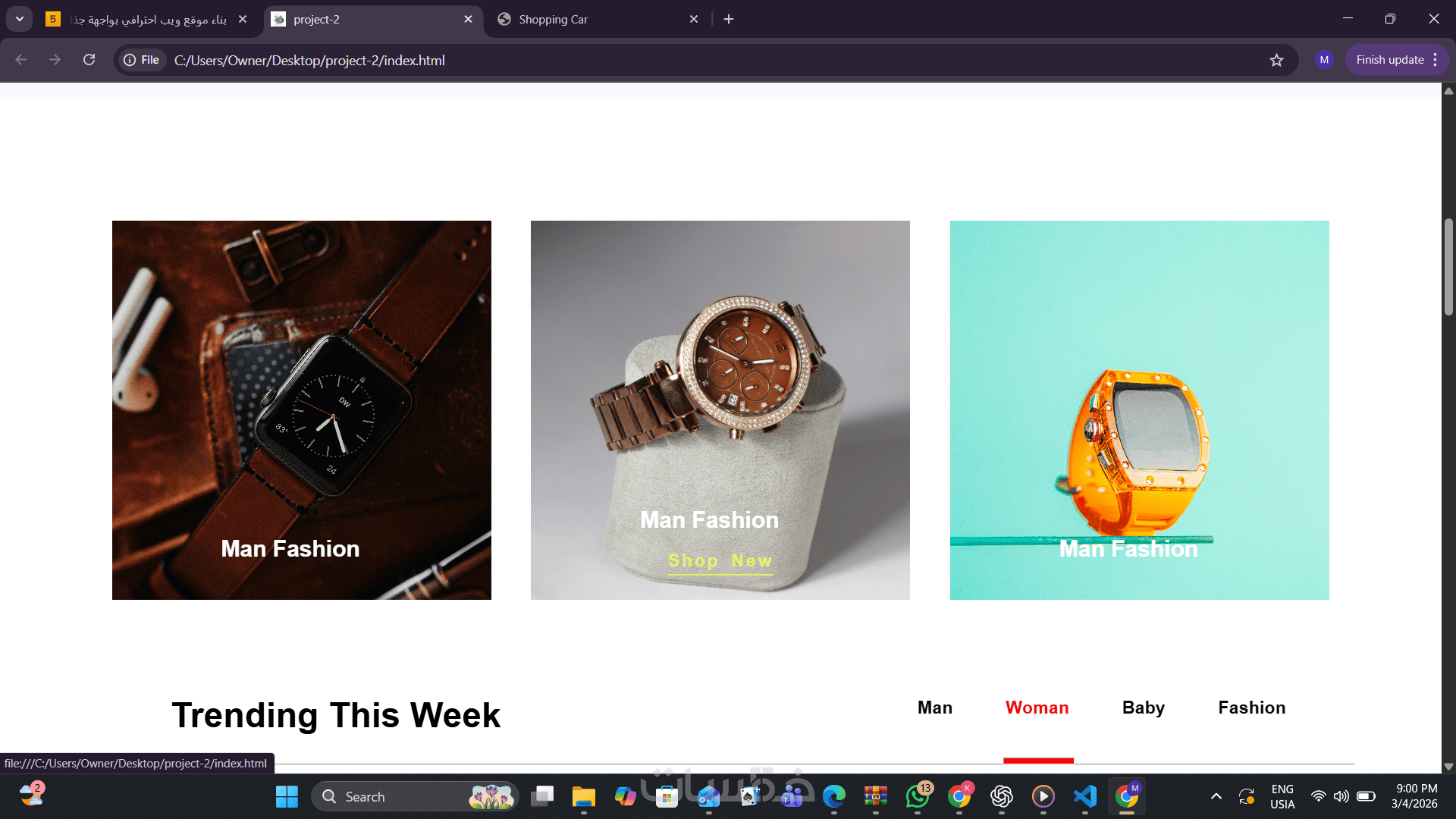Select the Baby category tab

1143,708
